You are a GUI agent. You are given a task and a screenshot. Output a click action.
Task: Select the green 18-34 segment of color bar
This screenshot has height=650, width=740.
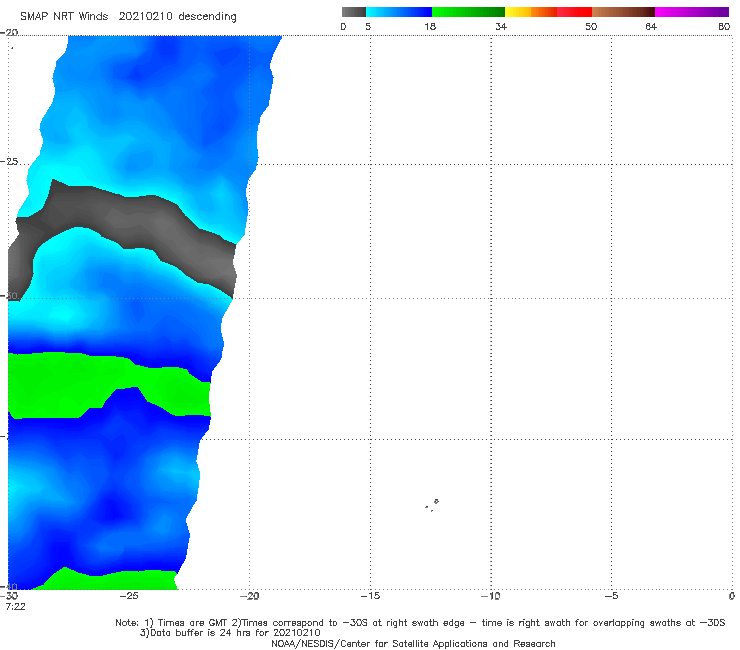coord(468,12)
